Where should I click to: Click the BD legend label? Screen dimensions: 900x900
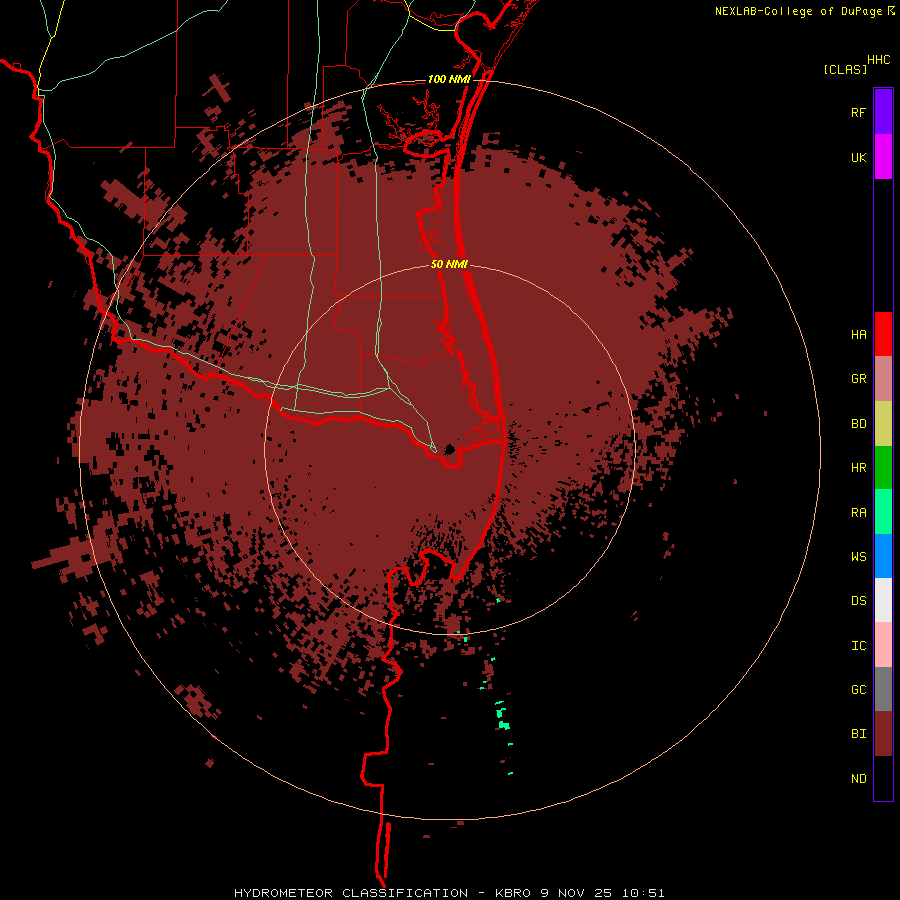pyautogui.click(x=858, y=424)
